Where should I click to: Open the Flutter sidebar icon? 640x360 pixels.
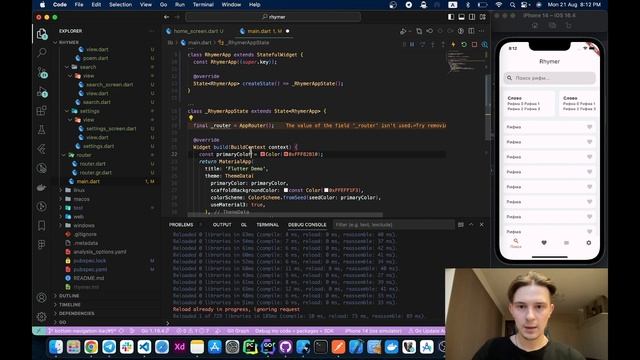42,149
